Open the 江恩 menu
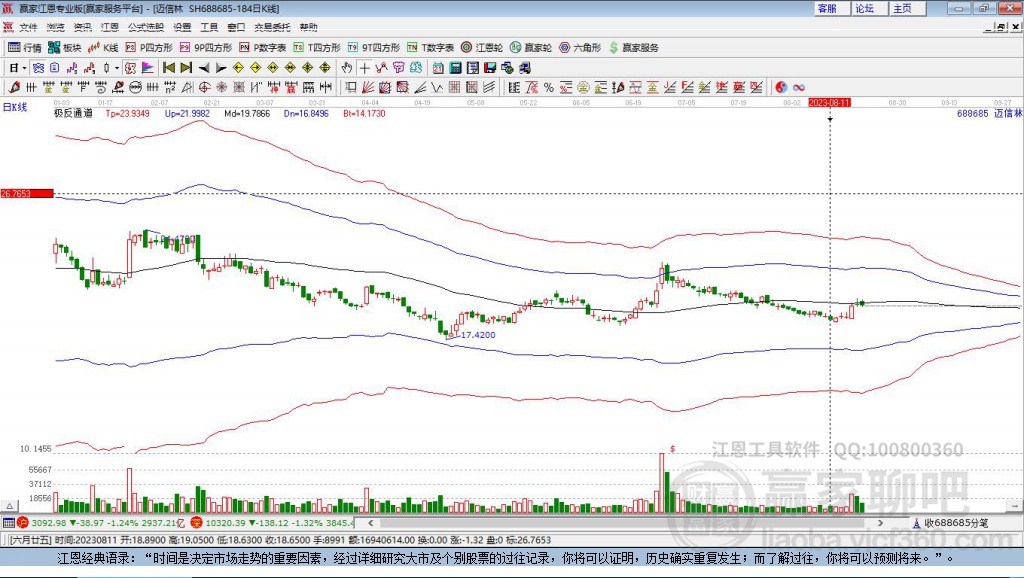1024x578 pixels. pyautogui.click(x=110, y=27)
